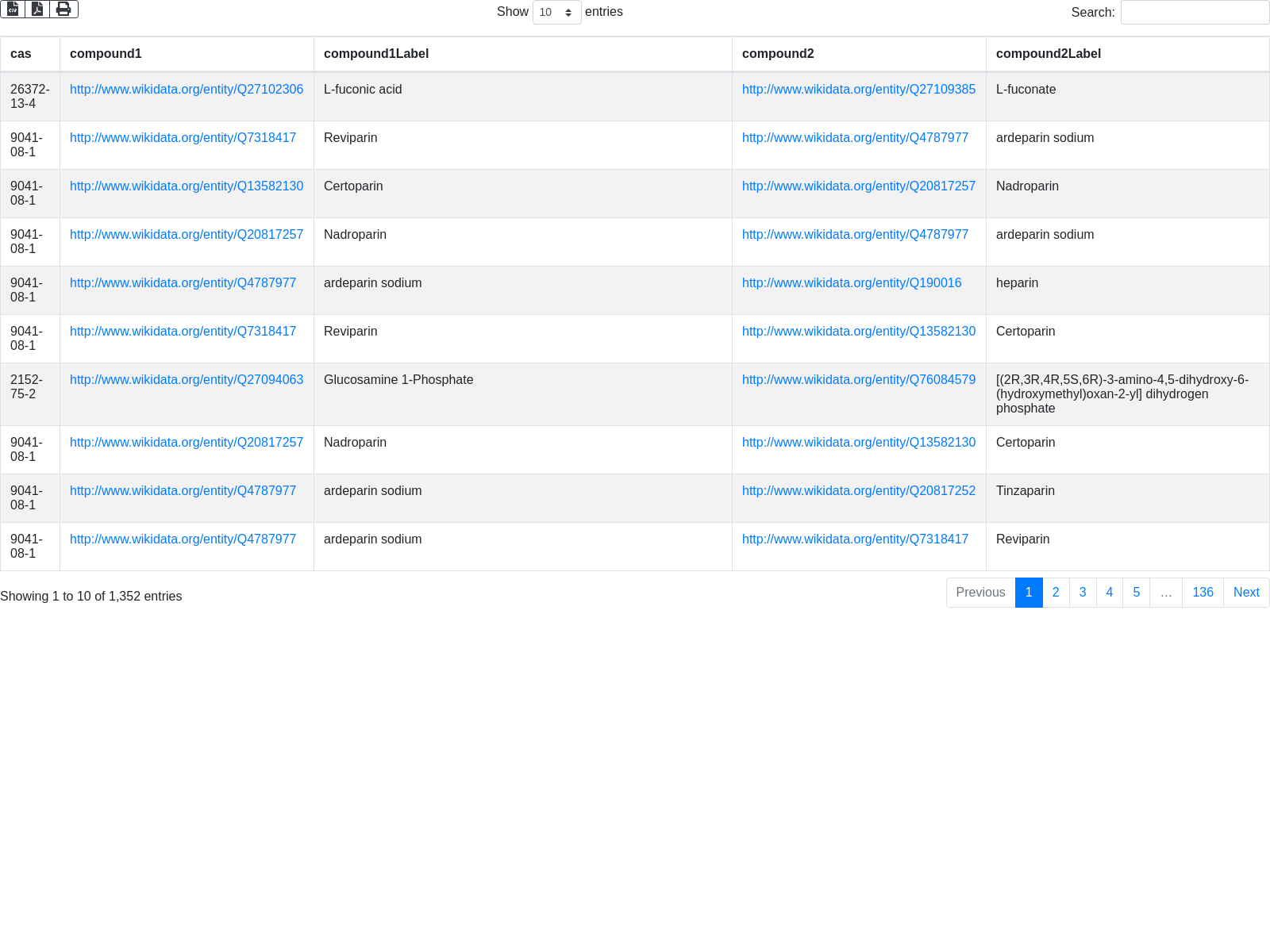Open Q190016 heparin entity link

[852, 283]
